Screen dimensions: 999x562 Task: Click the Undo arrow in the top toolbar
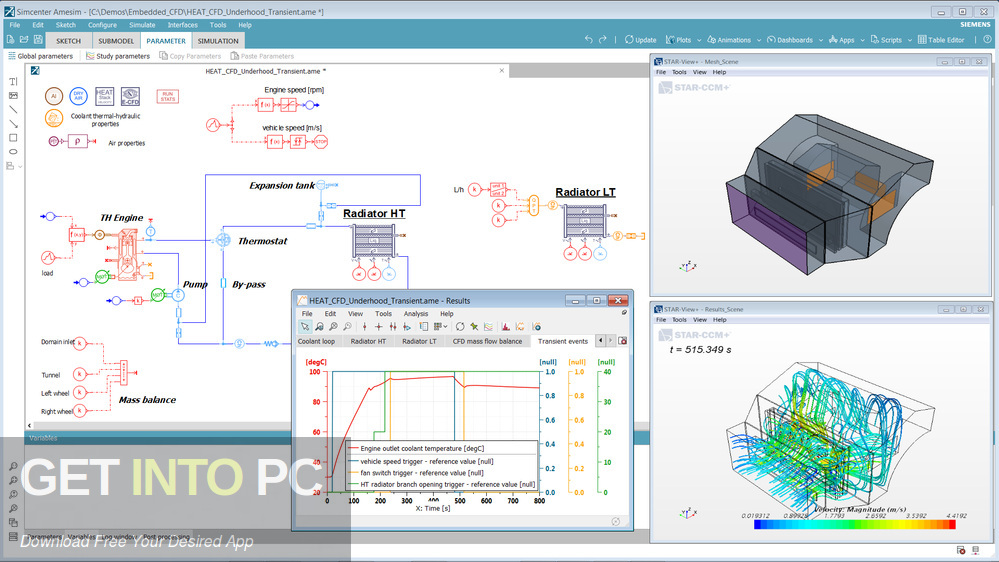(589, 40)
